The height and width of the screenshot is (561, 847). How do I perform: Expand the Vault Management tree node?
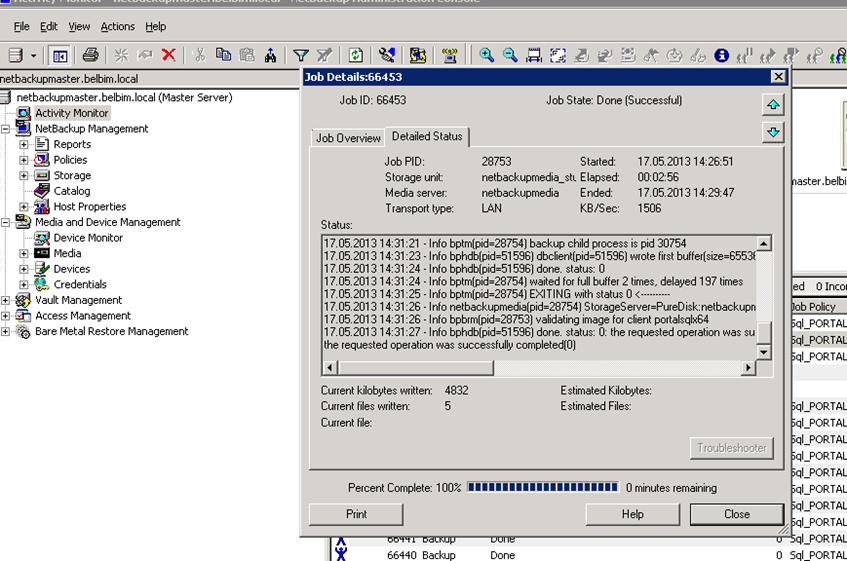tap(5, 300)
